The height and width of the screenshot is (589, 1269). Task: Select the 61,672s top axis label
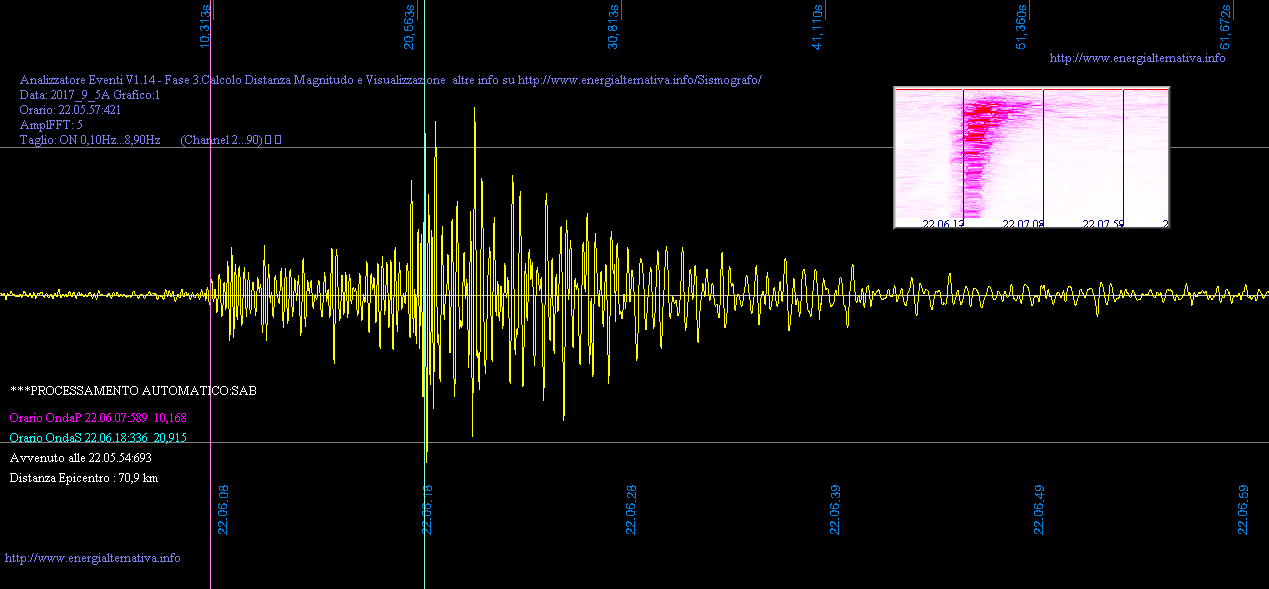pos(1225,26)
